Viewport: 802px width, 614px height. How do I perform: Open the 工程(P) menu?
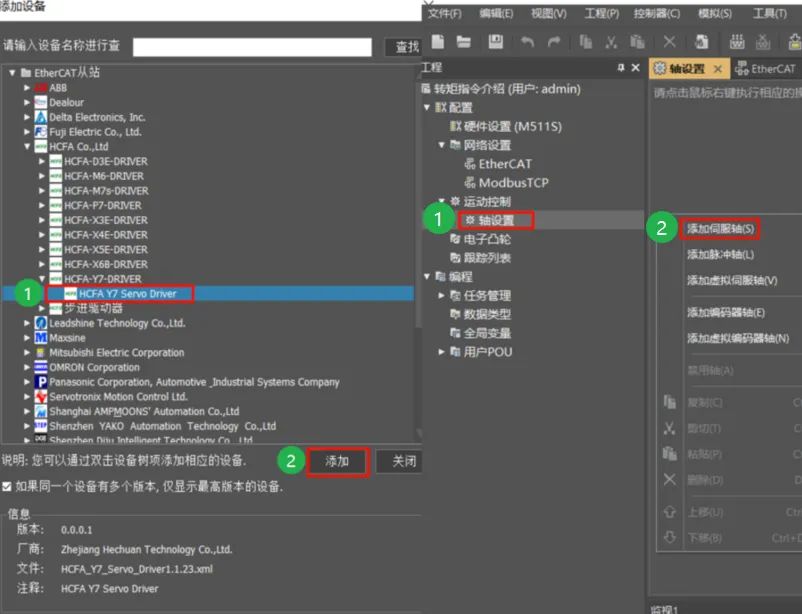tap(602, 13)
